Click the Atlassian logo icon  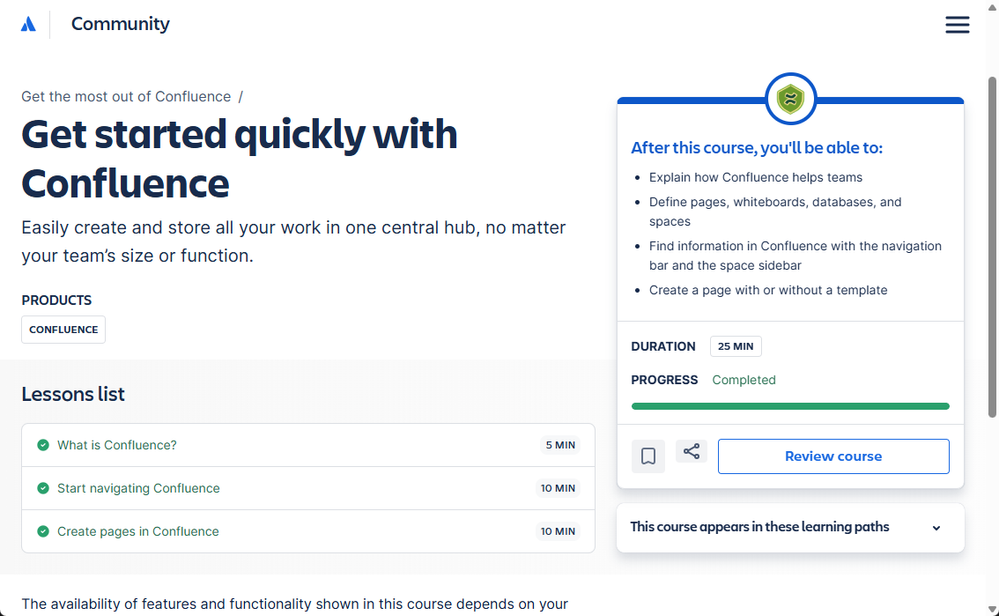pos(28,24)
